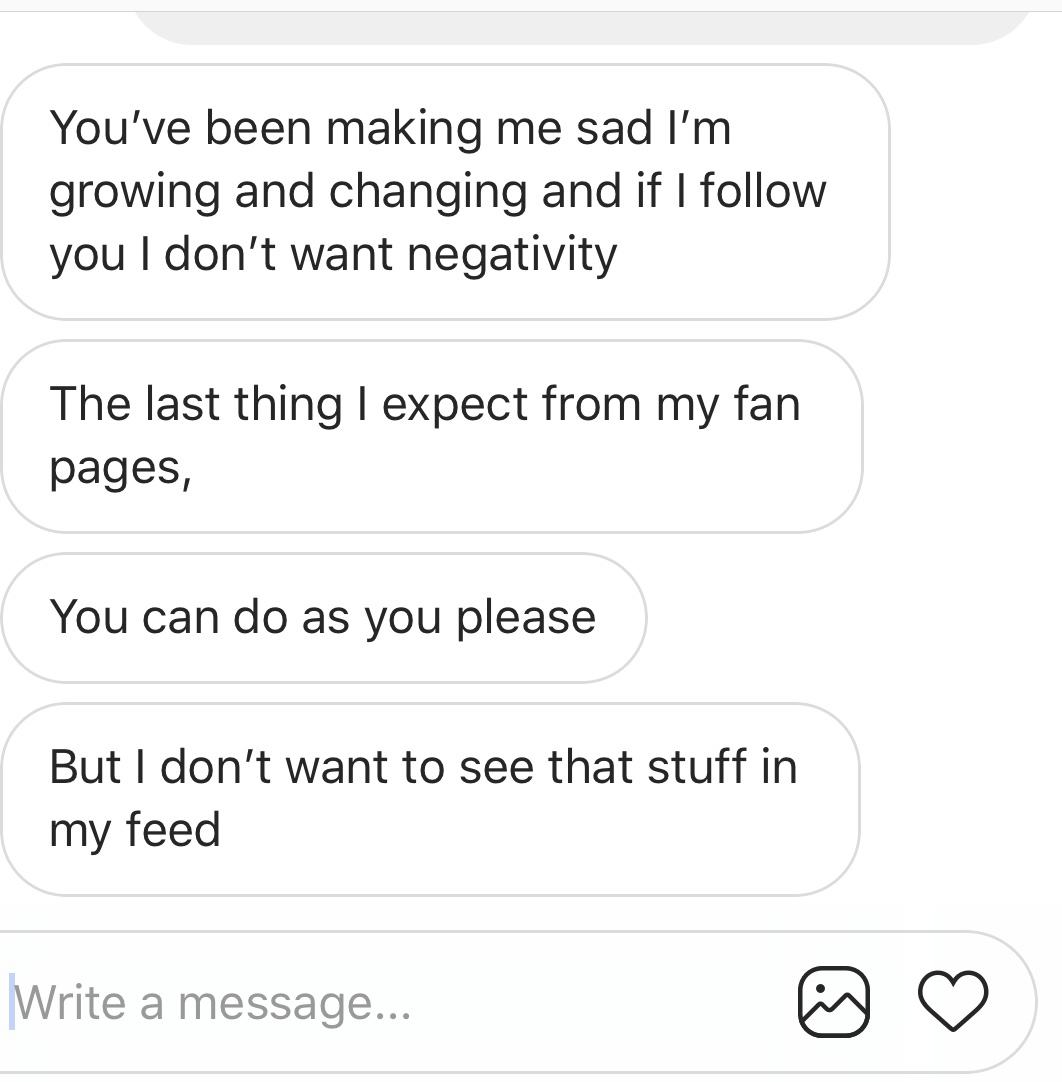Click "my feed" text in the last message

tap(135, 830)
